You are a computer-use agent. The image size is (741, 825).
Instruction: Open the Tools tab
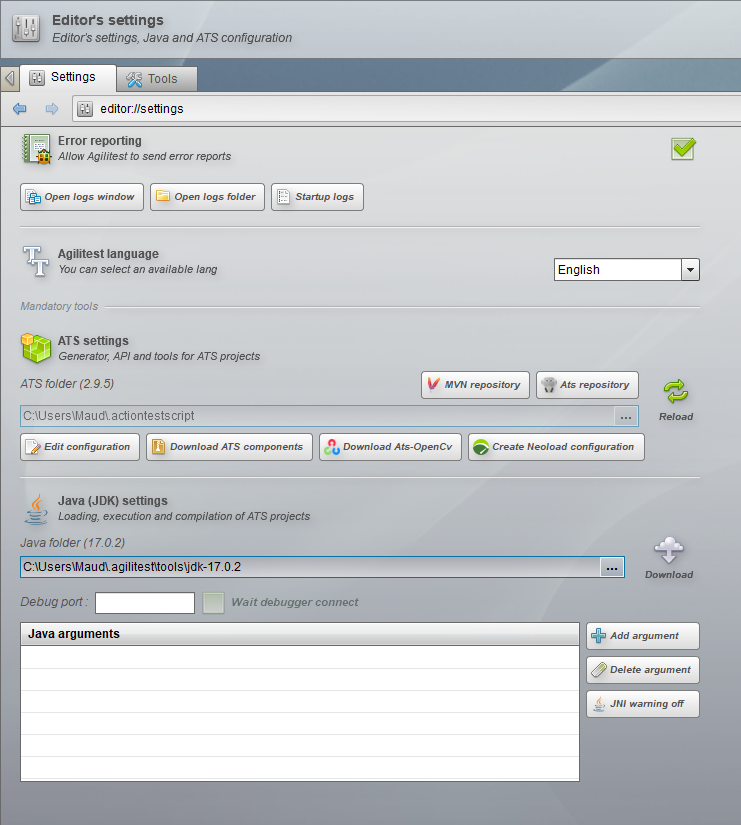(x=157, y=79)
